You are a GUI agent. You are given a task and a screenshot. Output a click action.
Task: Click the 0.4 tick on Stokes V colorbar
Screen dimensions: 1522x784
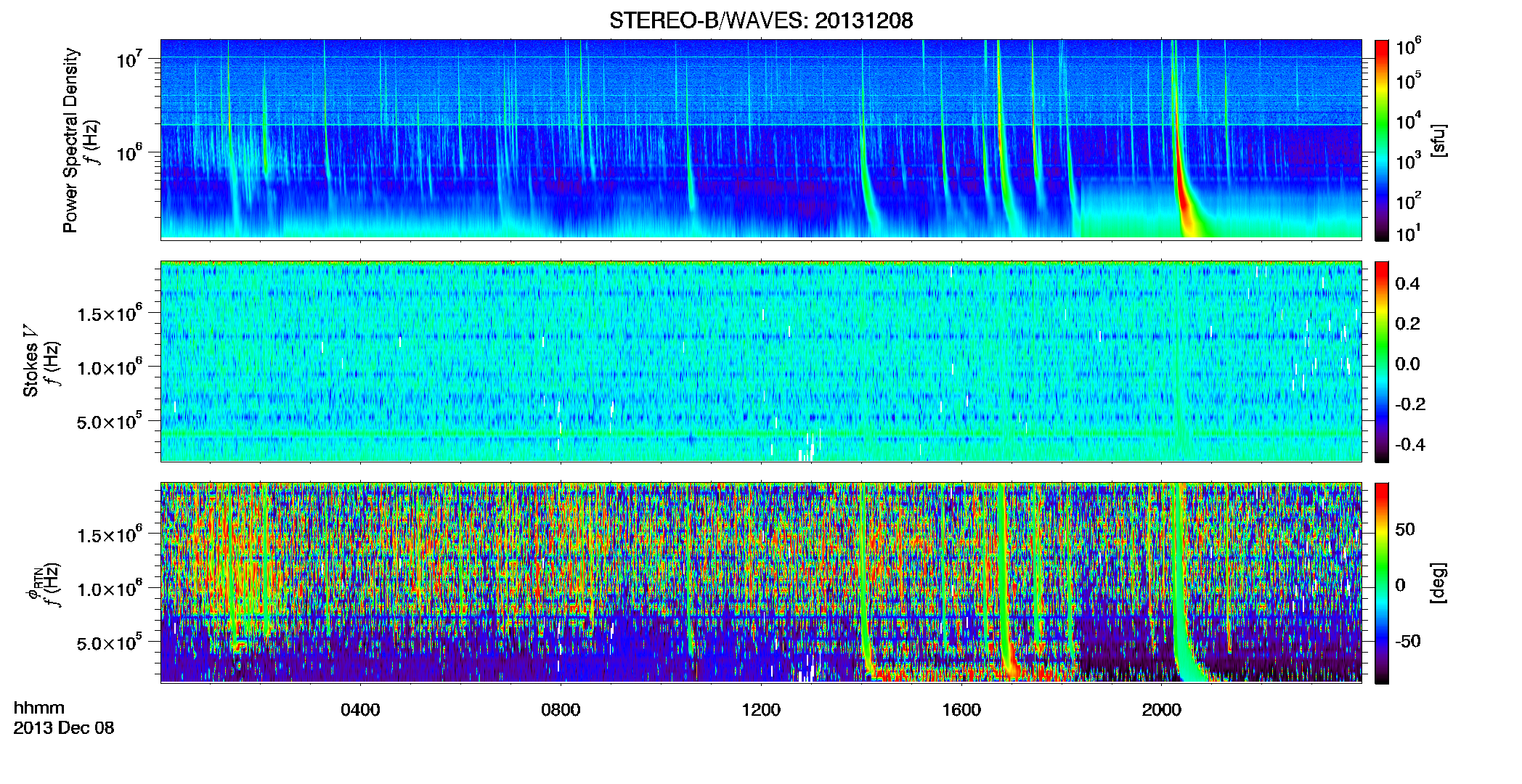[1407, 284]
